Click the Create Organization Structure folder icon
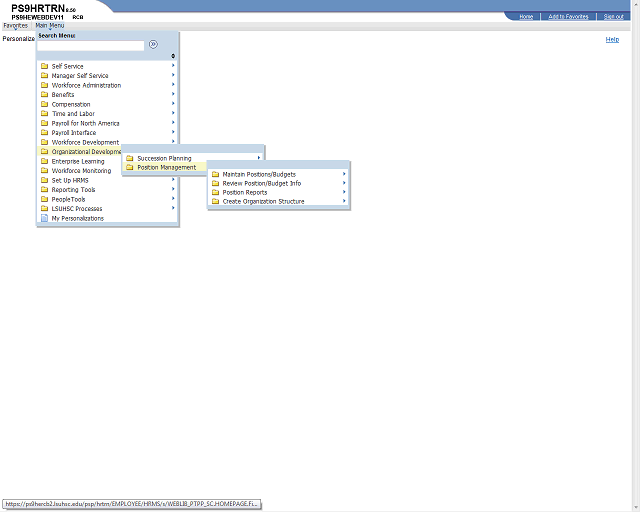The width and height of the screenshot is (640, 512). 216,201
